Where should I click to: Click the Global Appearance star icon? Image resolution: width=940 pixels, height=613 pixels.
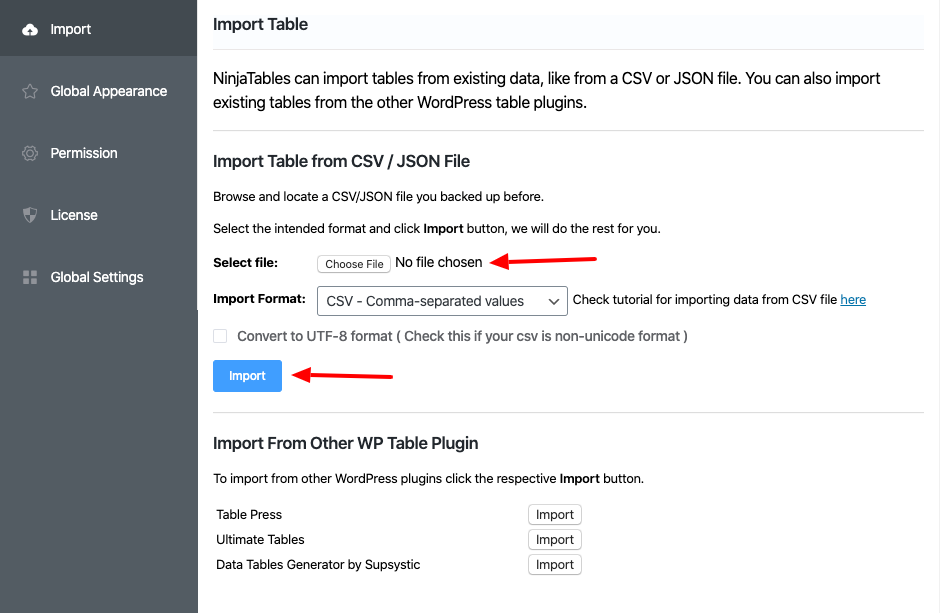tap(30, 92)
